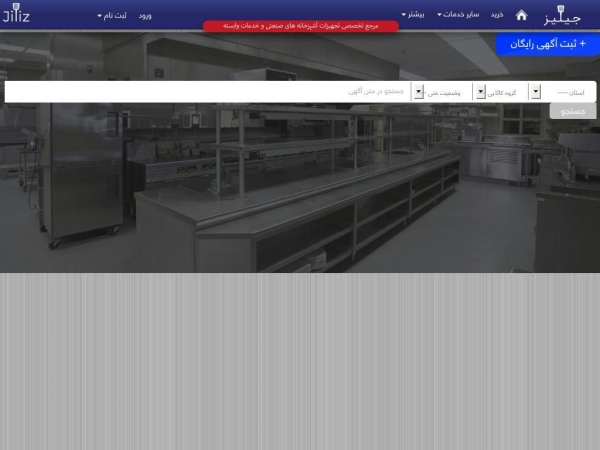Click the home icon in the navbar
Screen dimensions: 600x450
click(521, 15)
